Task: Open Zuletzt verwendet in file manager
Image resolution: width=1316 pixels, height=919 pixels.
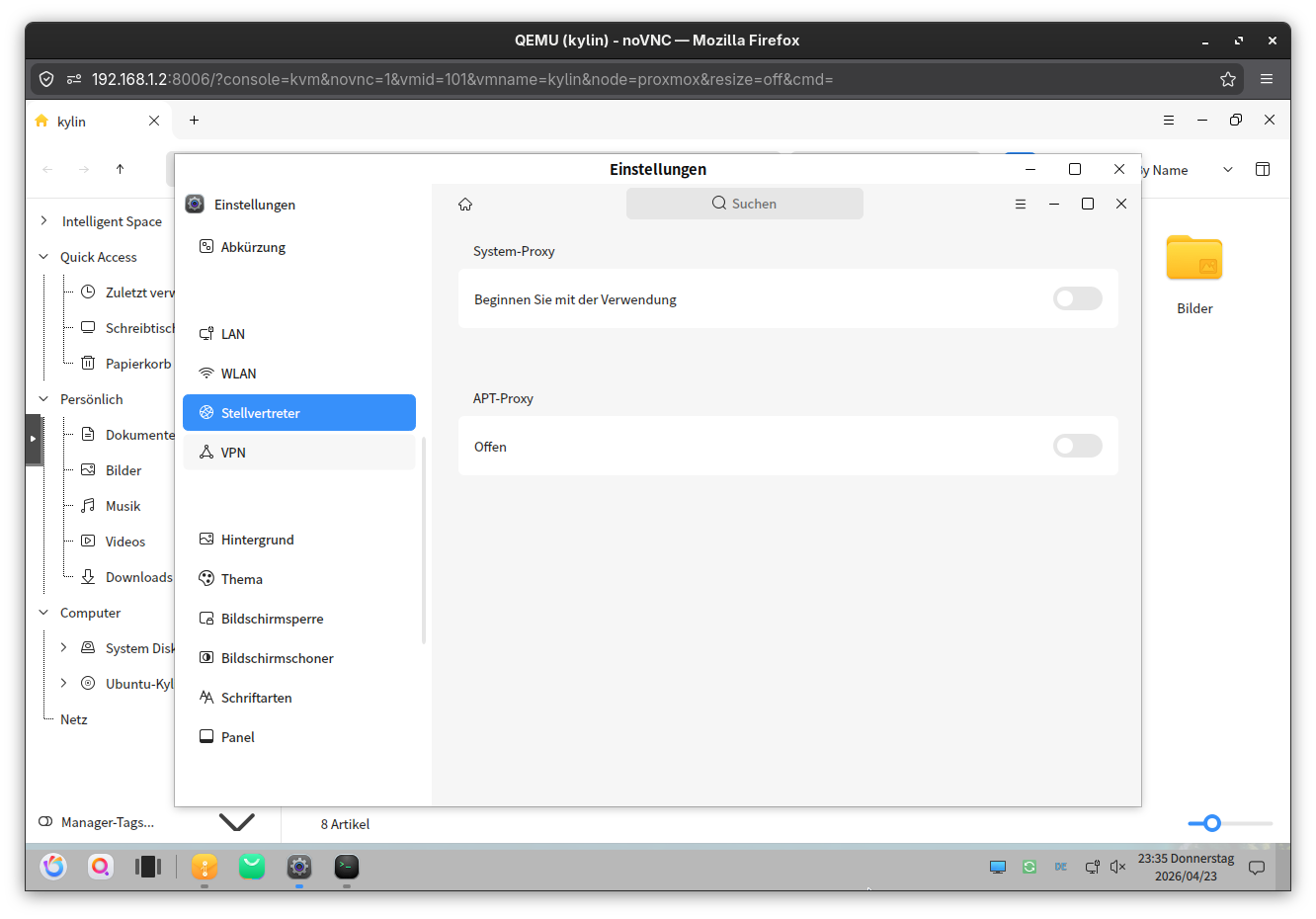Action: pos(126,292)
